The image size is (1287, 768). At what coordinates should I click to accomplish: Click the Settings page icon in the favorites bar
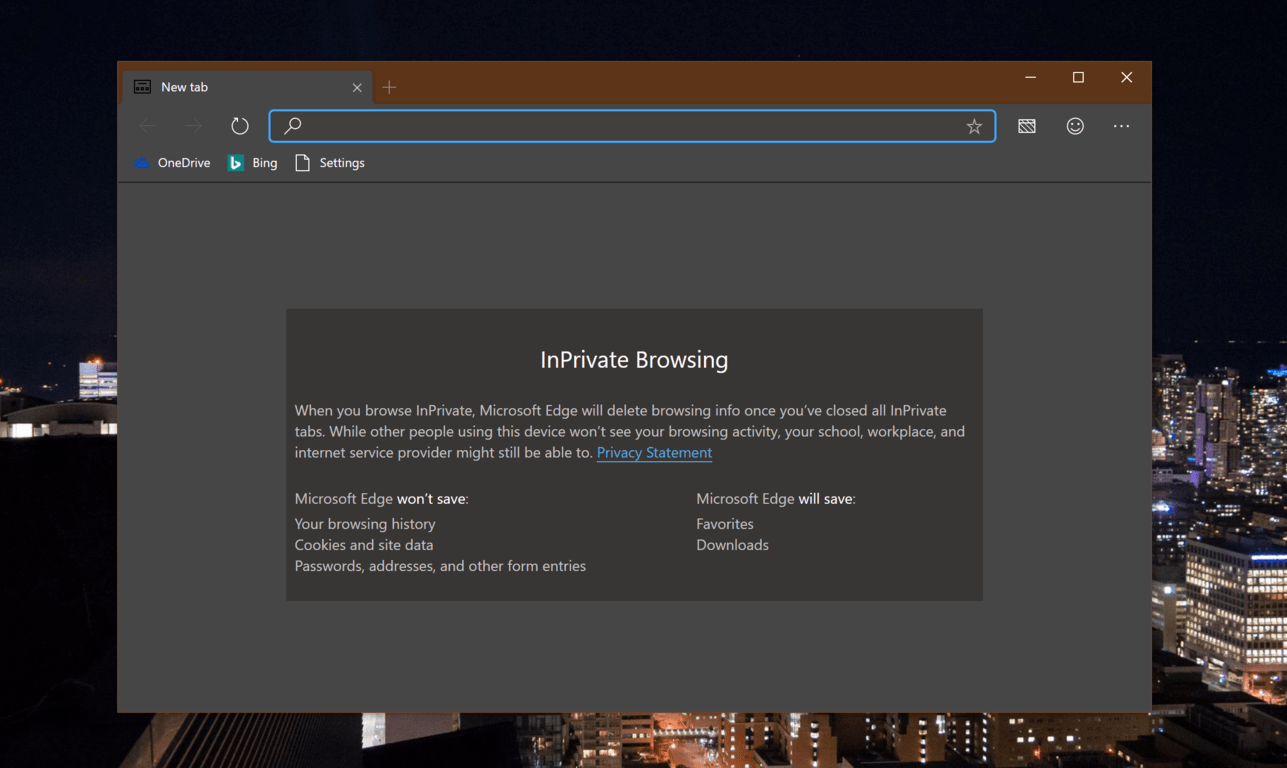302,163
